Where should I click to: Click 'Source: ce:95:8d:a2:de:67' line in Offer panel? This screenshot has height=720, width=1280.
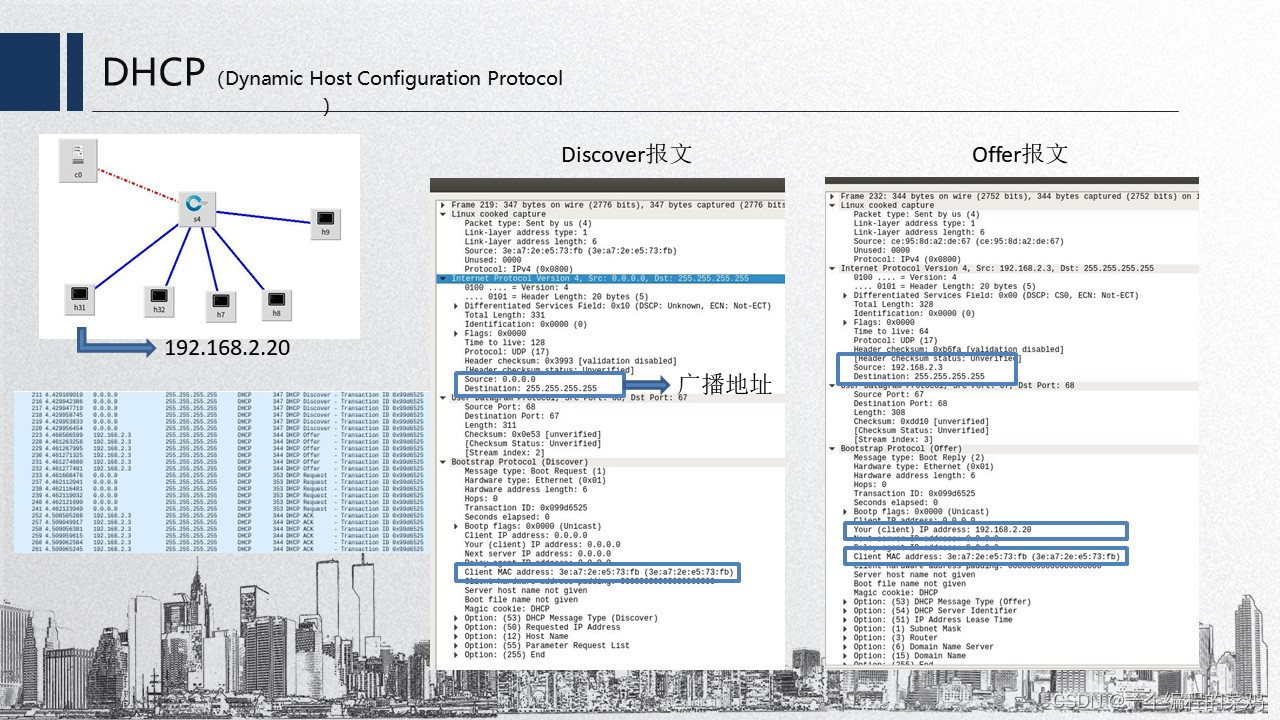[958, 241]
